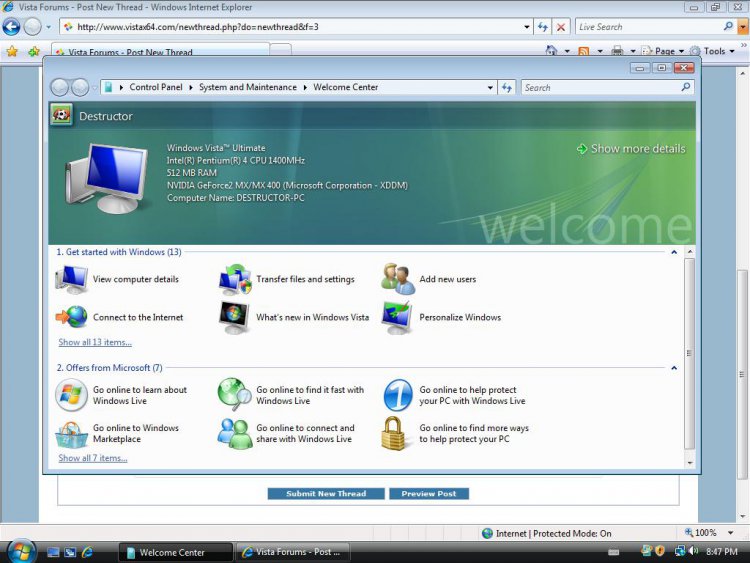Switch to Vista Forums taskbar button

(293, 552)
